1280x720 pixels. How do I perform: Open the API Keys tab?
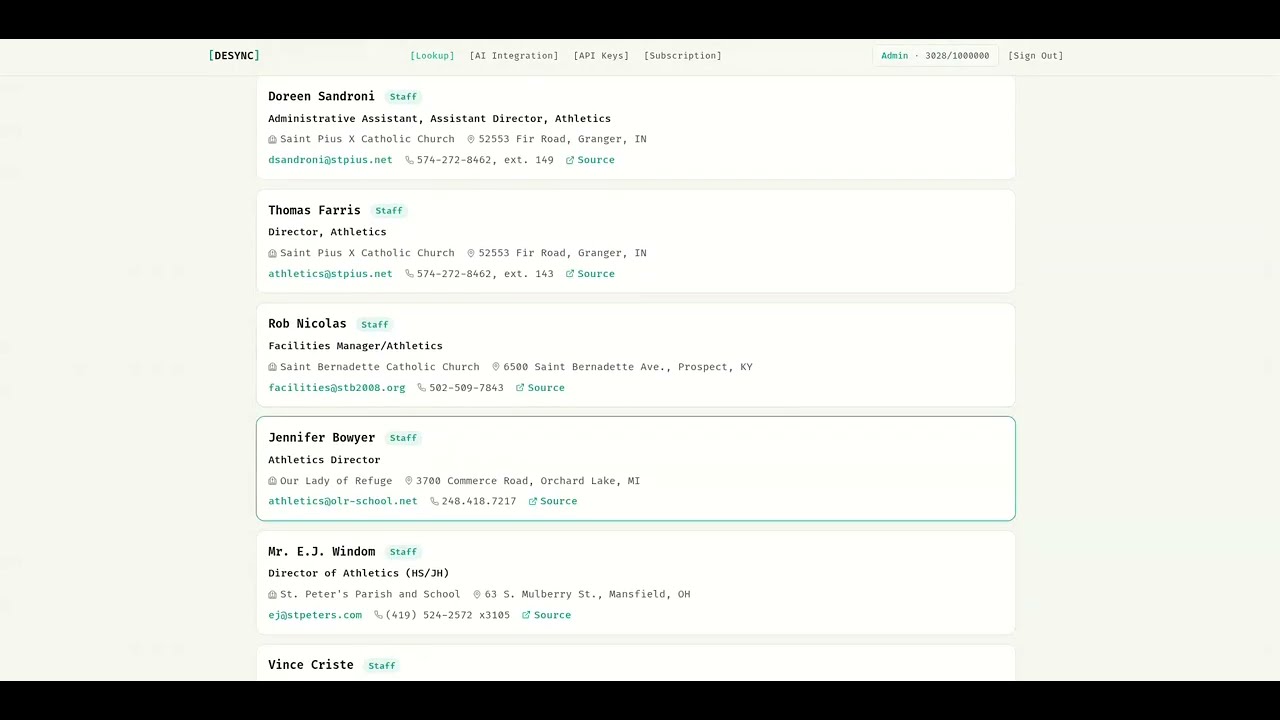pyautogui.click(x=601, y=56)
